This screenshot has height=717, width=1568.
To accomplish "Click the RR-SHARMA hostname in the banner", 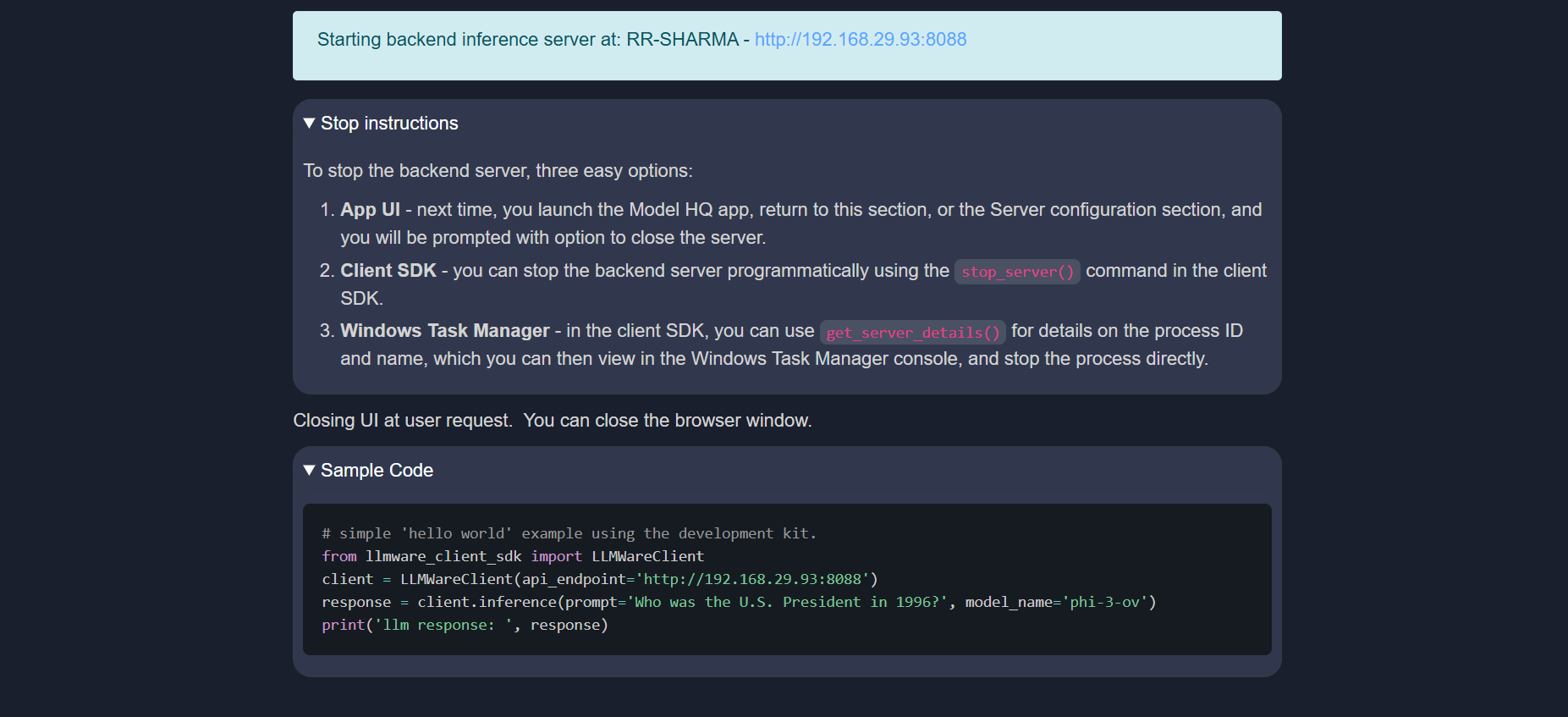I will 682,40.
